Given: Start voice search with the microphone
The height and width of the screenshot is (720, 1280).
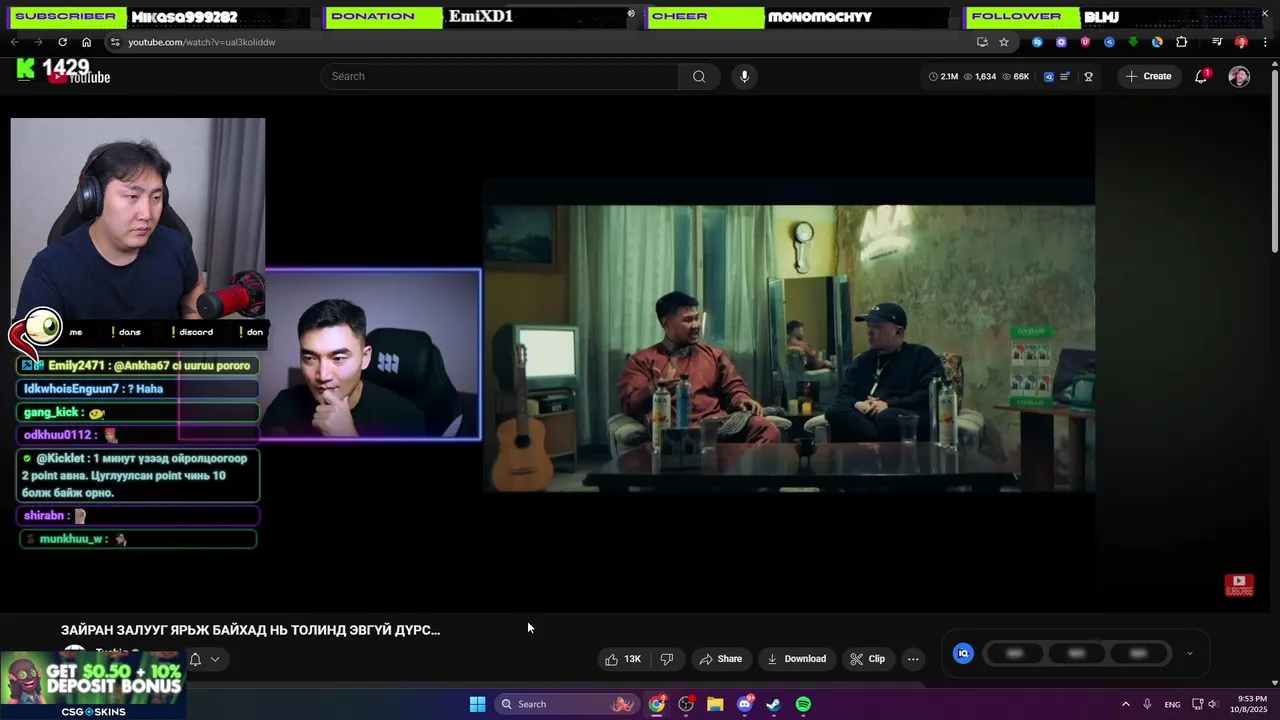Looking at the screenshot, I should (744, 76).
